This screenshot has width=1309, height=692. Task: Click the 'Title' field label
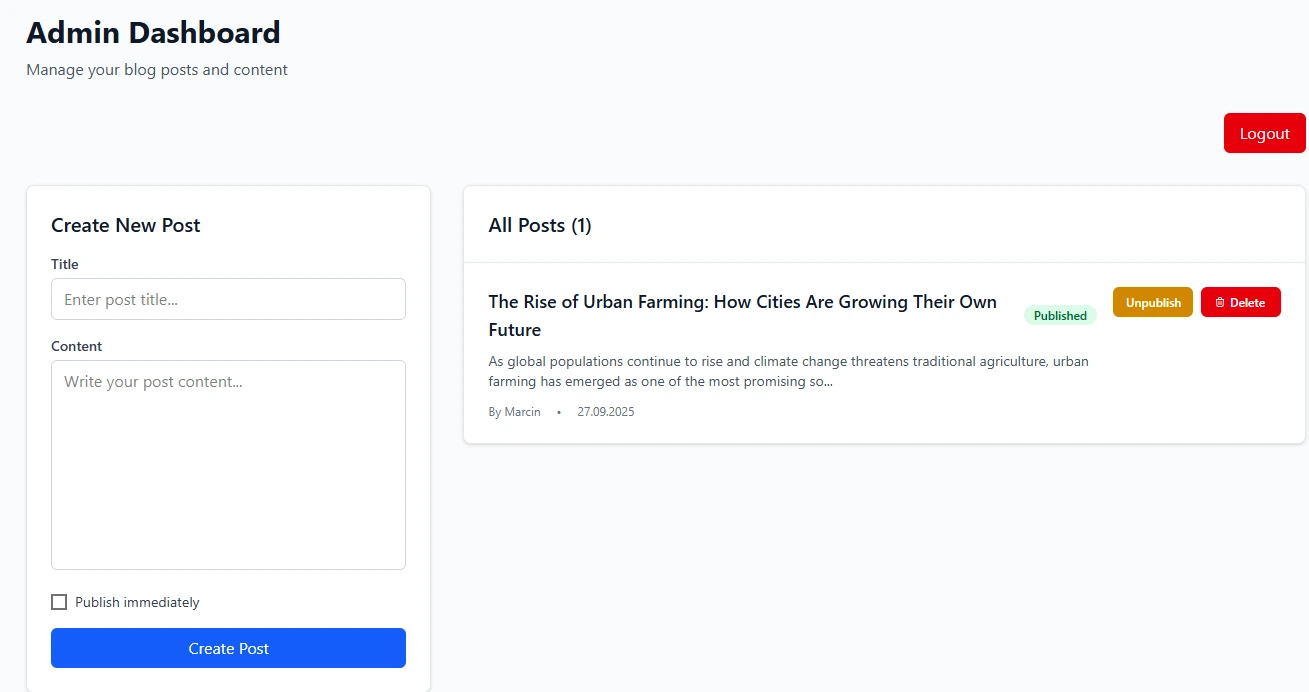65,265
